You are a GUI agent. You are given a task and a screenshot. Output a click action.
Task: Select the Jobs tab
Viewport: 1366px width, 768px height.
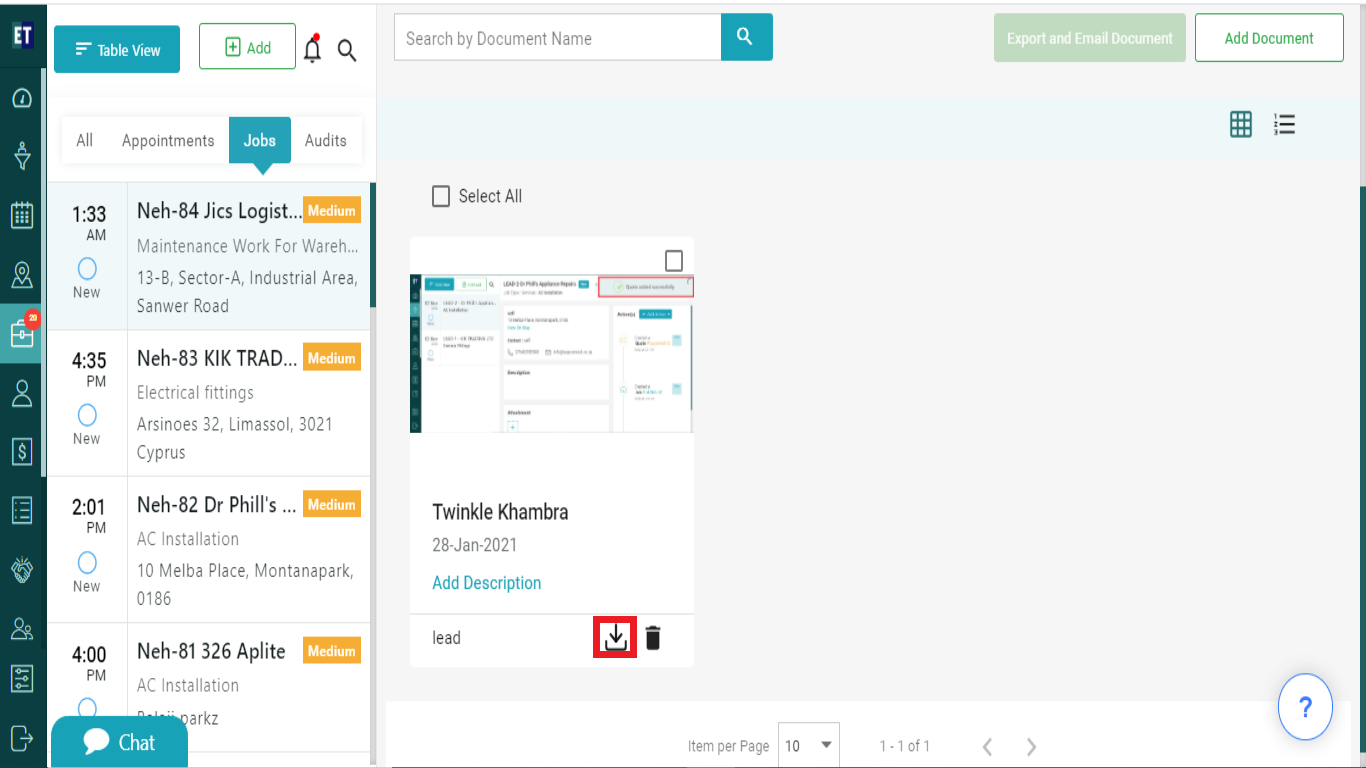(260, 140)
